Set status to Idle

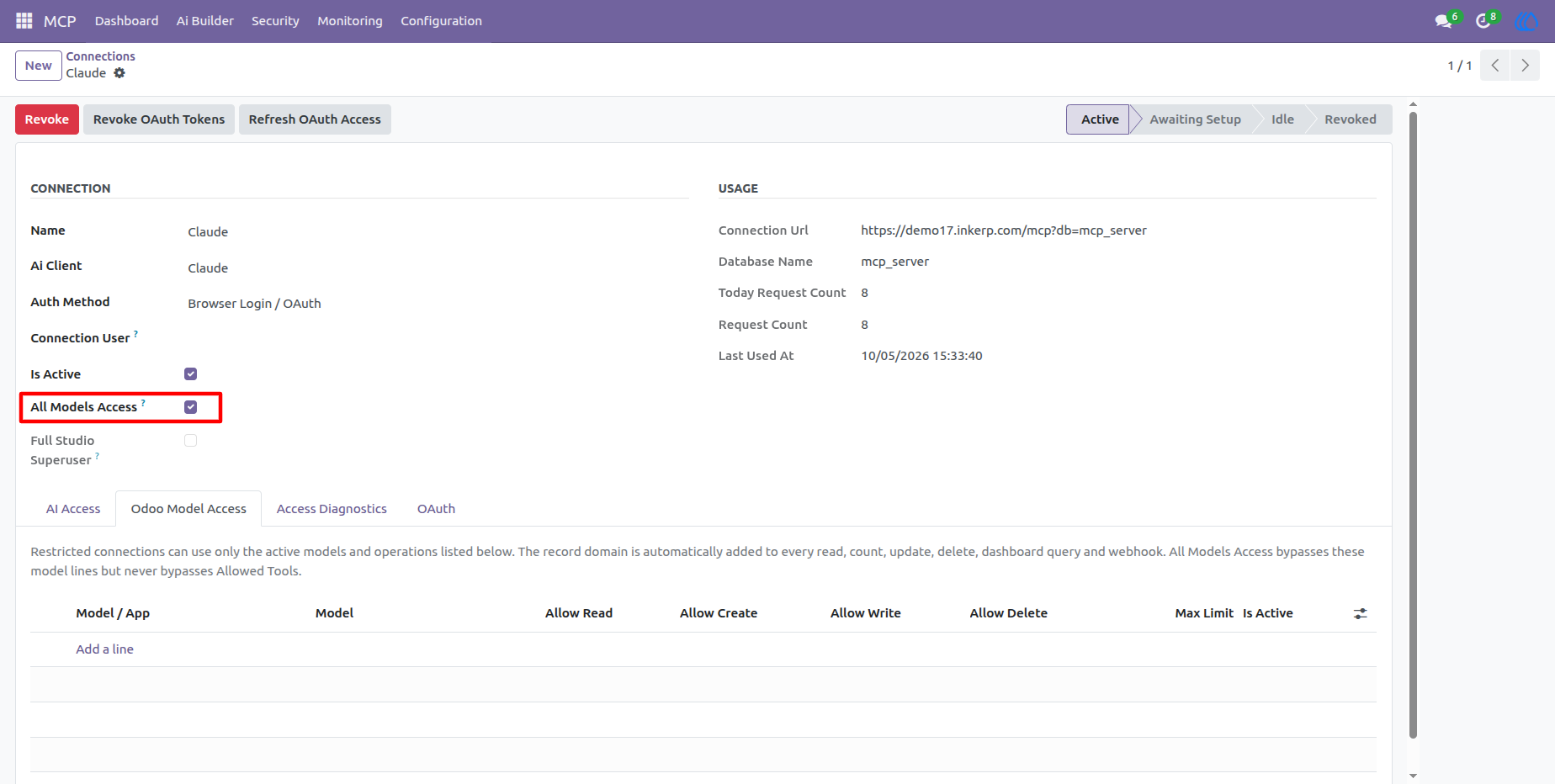pyautogui.click(x=1282, y=119)
